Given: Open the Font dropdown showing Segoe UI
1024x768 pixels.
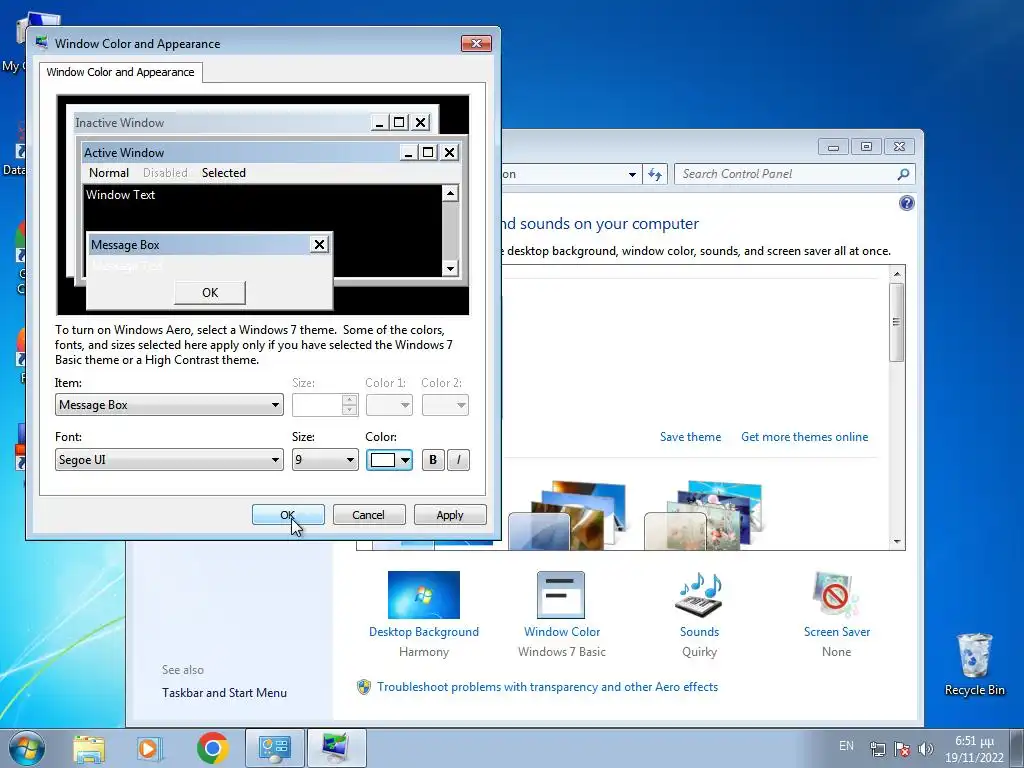Looking at the screenshot, I should pyautogui.click(x=169, y=460).
